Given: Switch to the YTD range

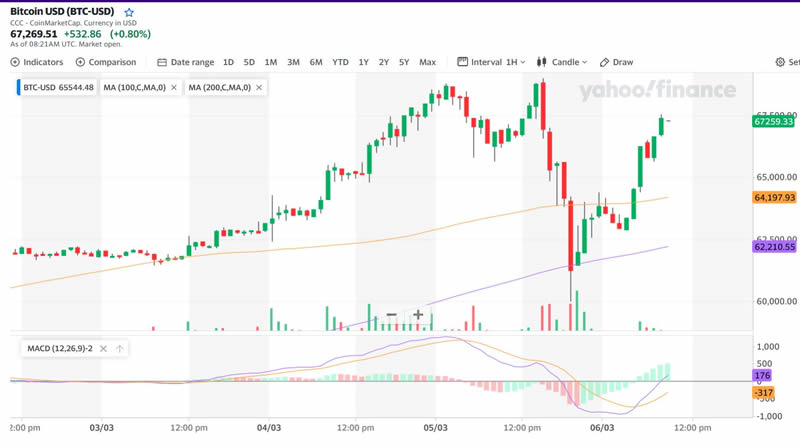Looking at the screenshot, I should [340, 62].
